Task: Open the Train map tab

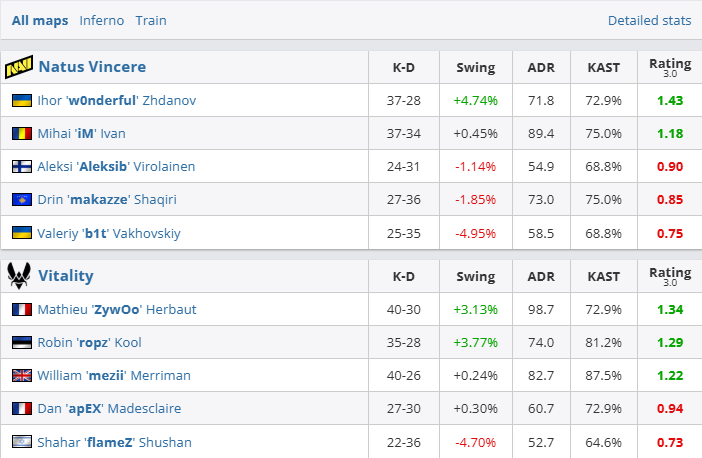Action: pyautogui.click(x=151, y=20)
